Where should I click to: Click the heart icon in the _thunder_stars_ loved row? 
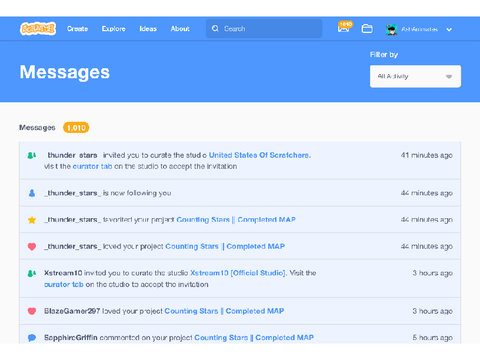pyautogui.click(x=32, y=247)
